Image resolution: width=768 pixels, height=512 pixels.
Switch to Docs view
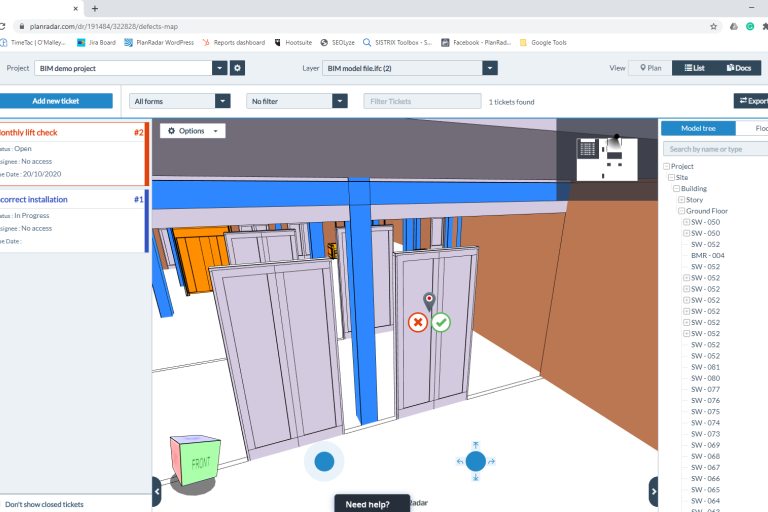(x=739, y=68)
